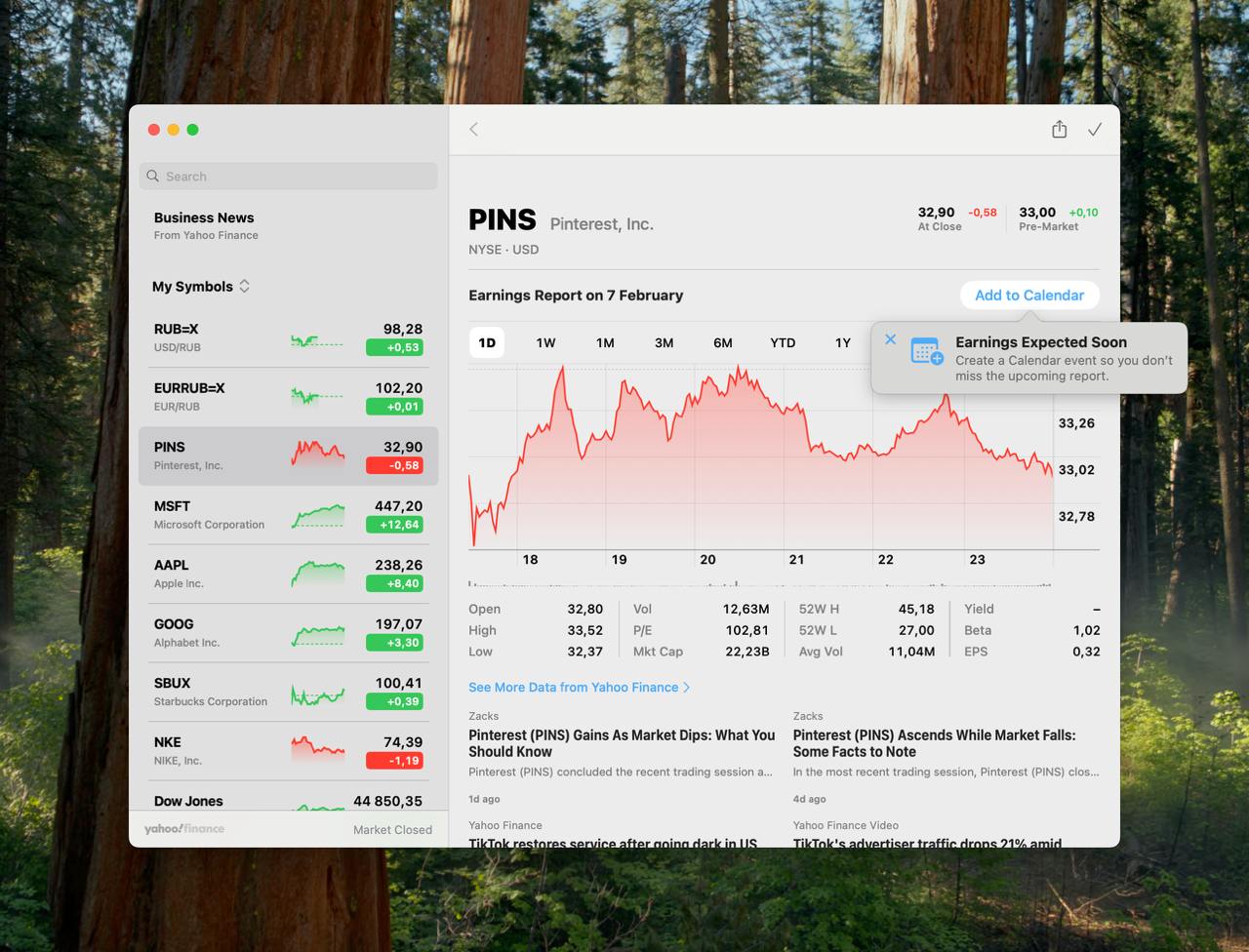Screen dimensions: 1249x952
Task: Open the GOOG Alphabet Inc. row
Action: coord(288,633)
